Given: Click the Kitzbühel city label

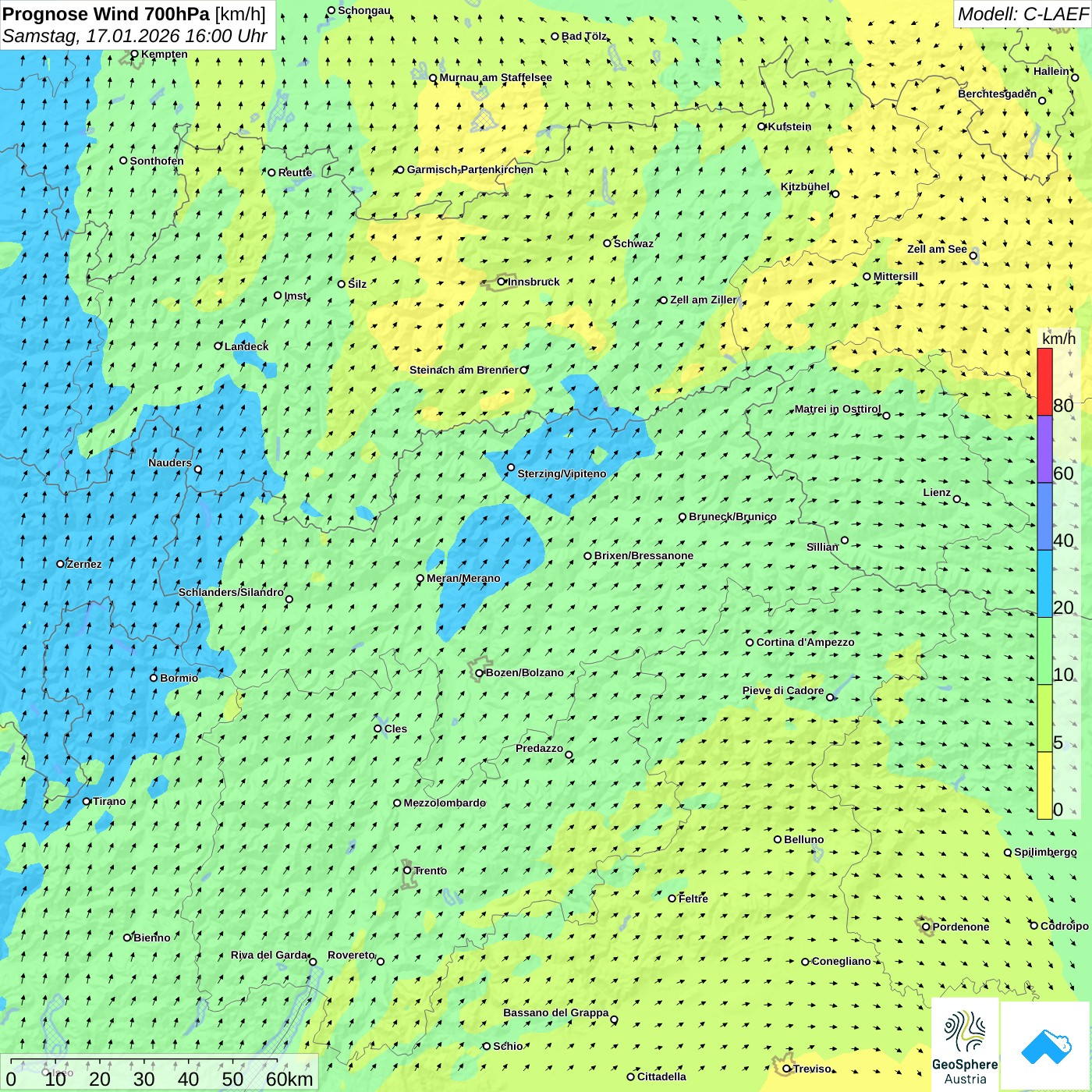Looking at the screenshot, I should (x=805, y=186).
